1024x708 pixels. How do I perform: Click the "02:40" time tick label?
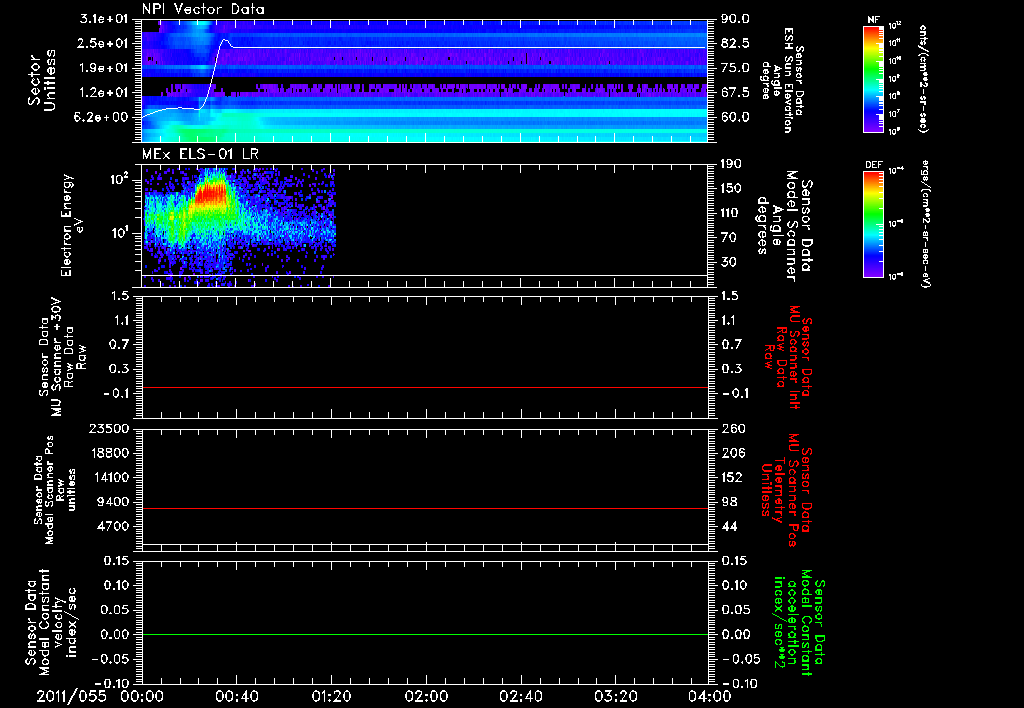pyautogui.click(x=520, y=696)
